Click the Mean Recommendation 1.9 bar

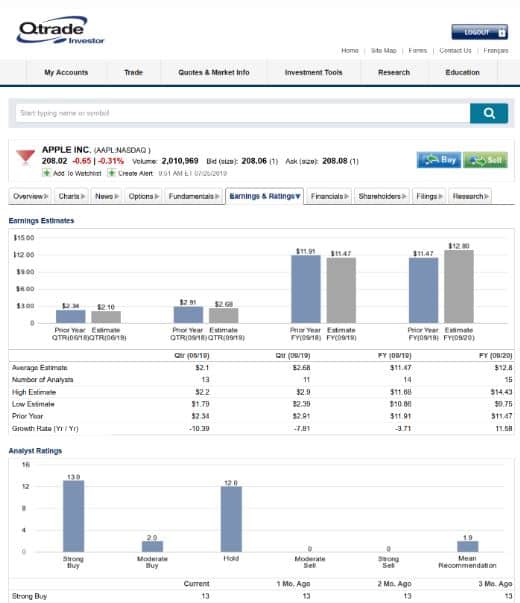coord(468,547)
